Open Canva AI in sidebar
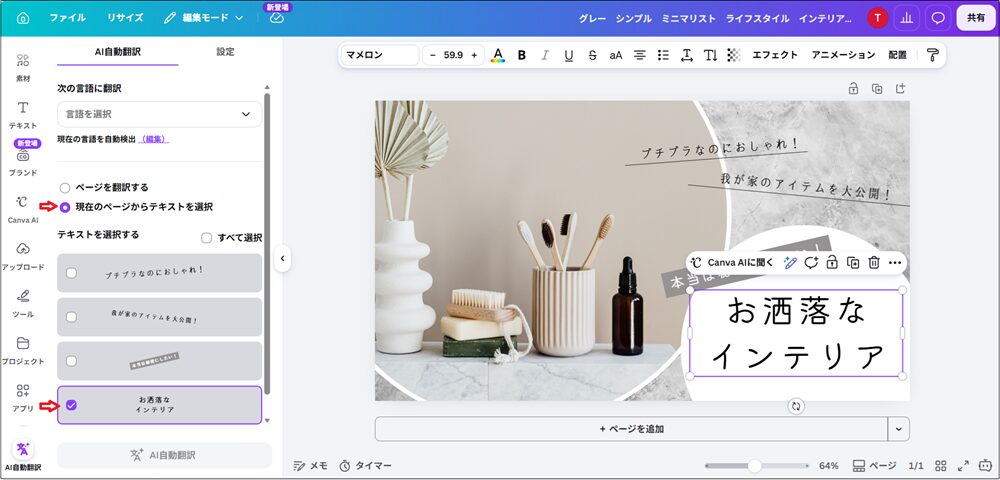This screenshot has height=480, width=1000. (x=23, y=209)
